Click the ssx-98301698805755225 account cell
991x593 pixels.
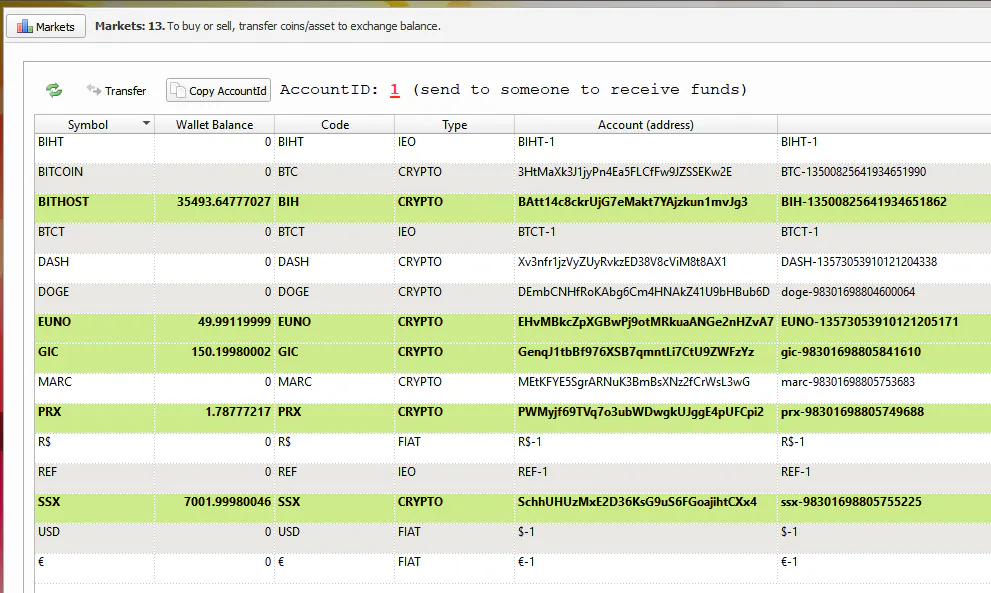[x=884, y=508]
